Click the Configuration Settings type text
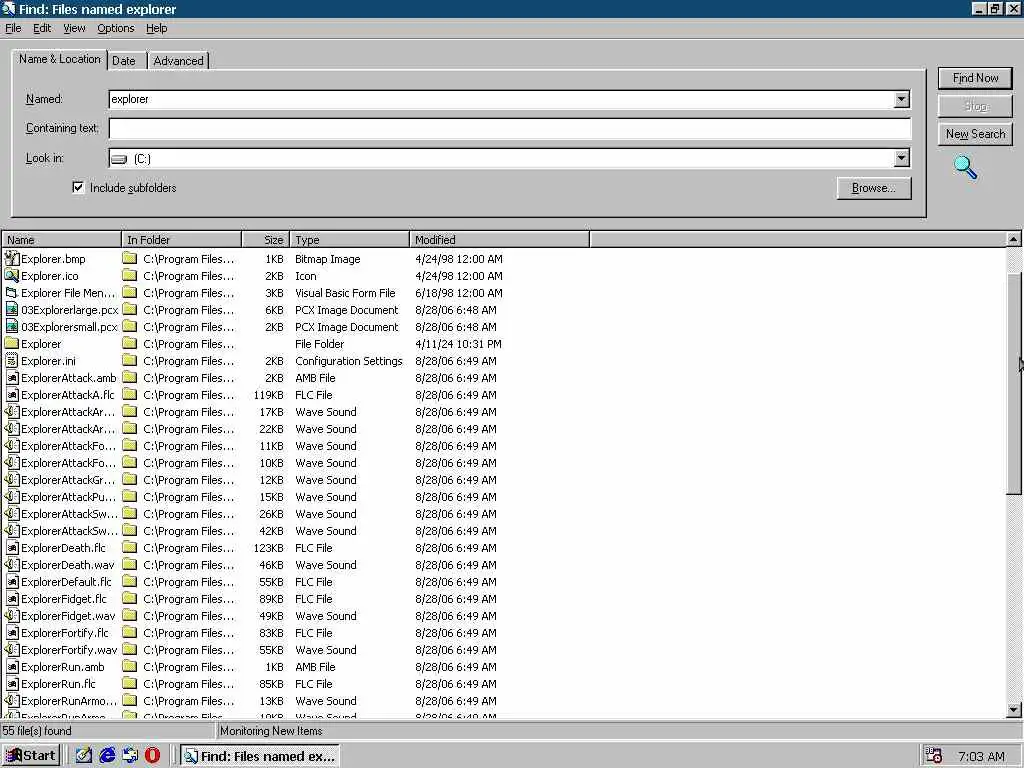This screenshot has width=1024, height=768. click(x=349, y=361)
